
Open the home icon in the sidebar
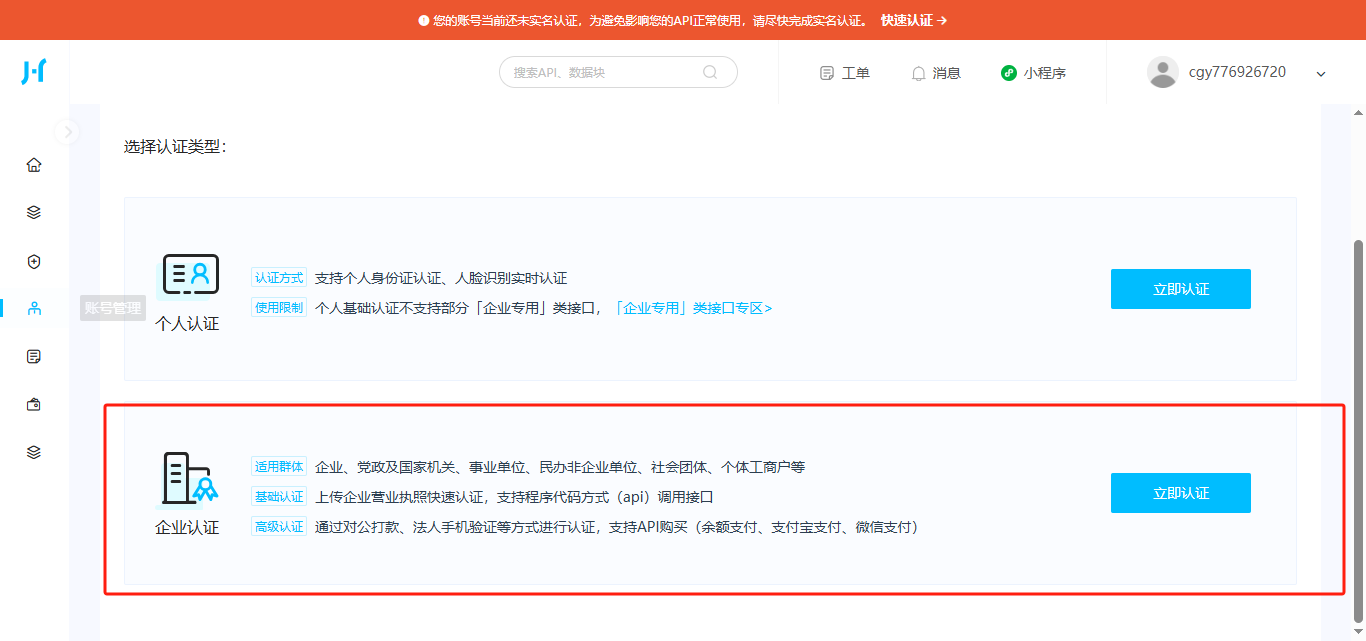point(34,165)
